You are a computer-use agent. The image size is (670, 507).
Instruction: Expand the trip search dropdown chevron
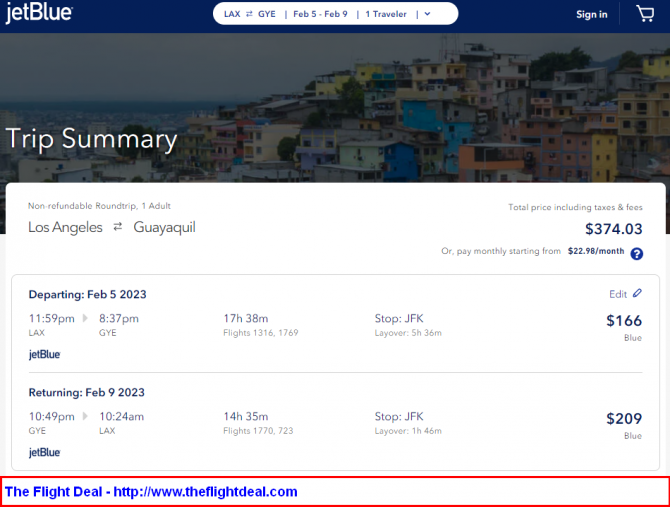coord(427,14)
